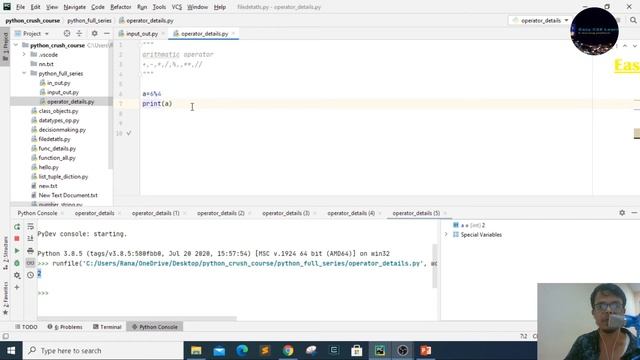Hide the Python Console tool window
The width and height of the screenshot is (640, 360).
(634, 213)
